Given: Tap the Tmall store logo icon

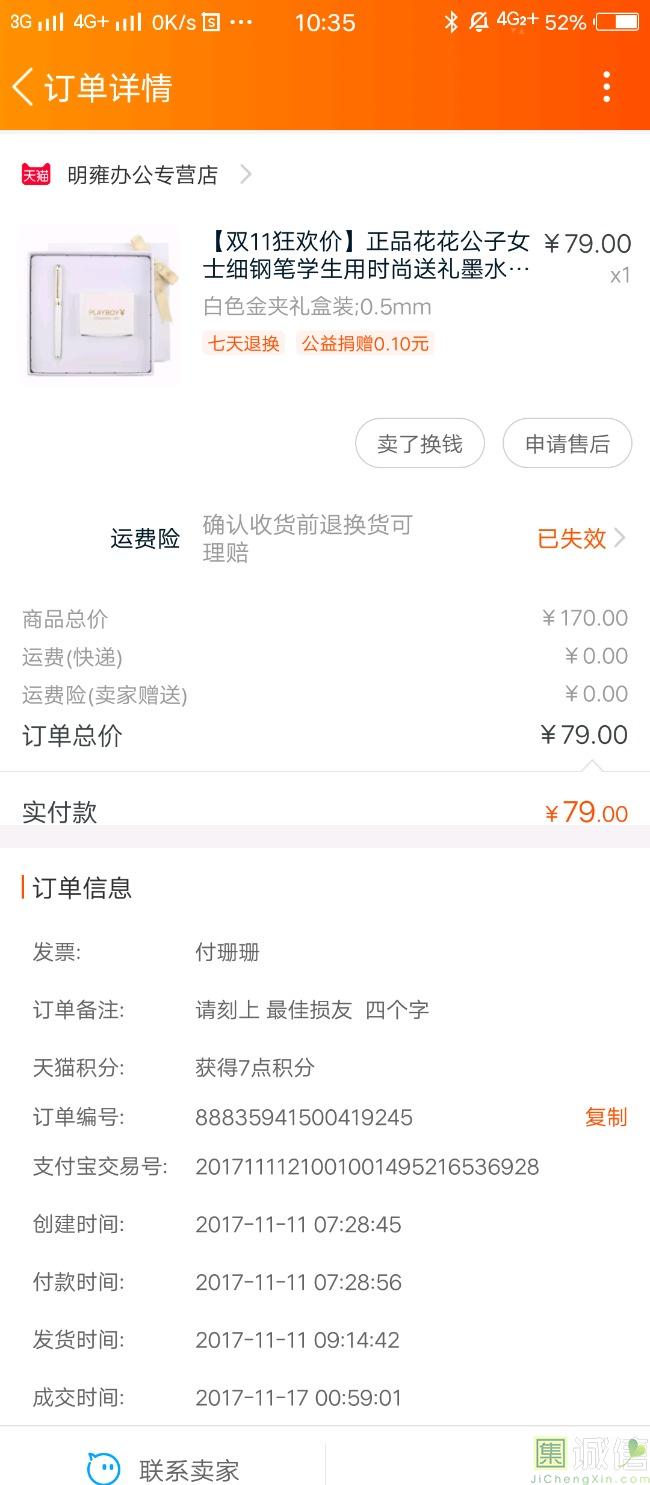Looking at the screenshot, I should (36, 175).
